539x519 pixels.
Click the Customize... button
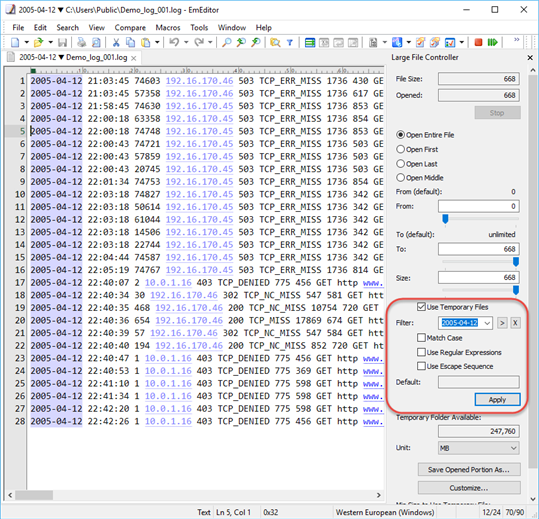click(469, 488)
